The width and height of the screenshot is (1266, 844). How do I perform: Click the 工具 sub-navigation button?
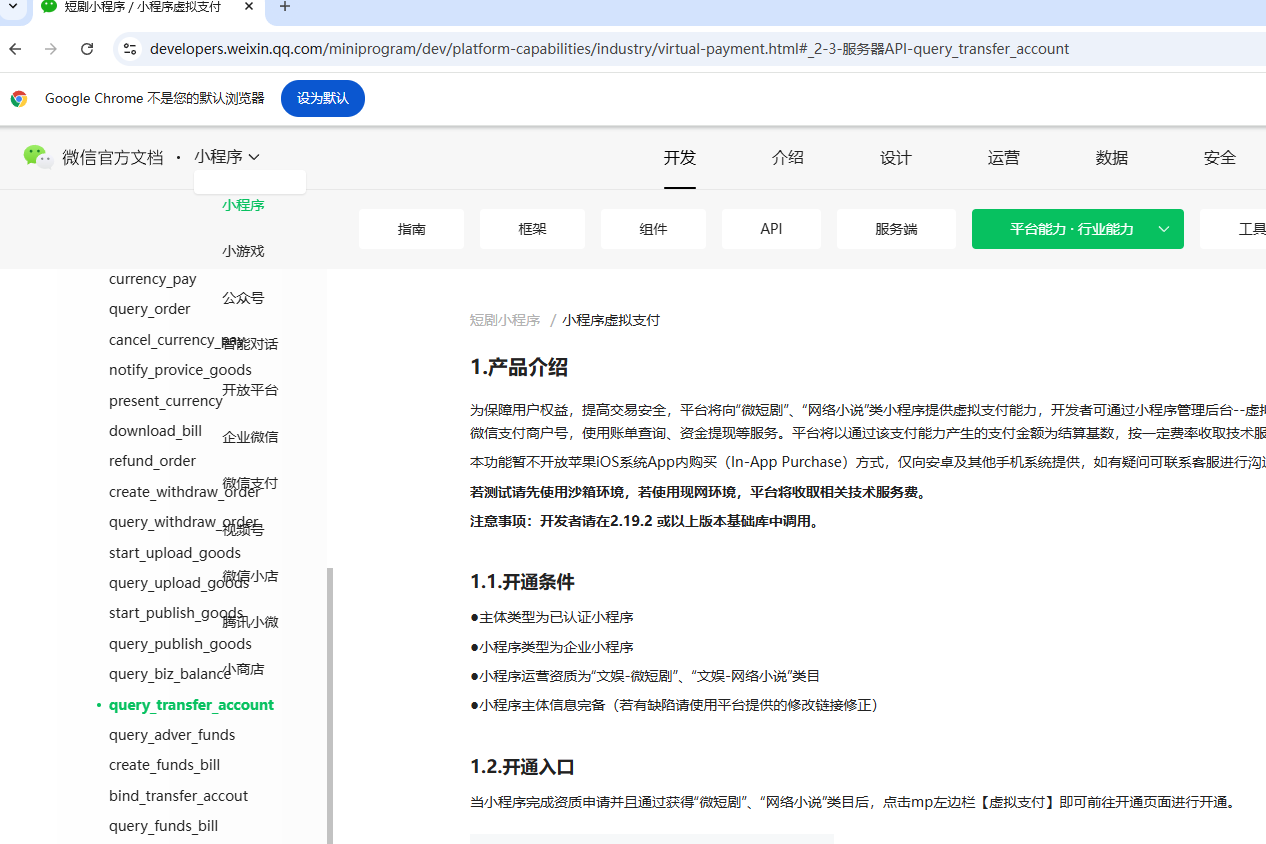pos(1233,229)
